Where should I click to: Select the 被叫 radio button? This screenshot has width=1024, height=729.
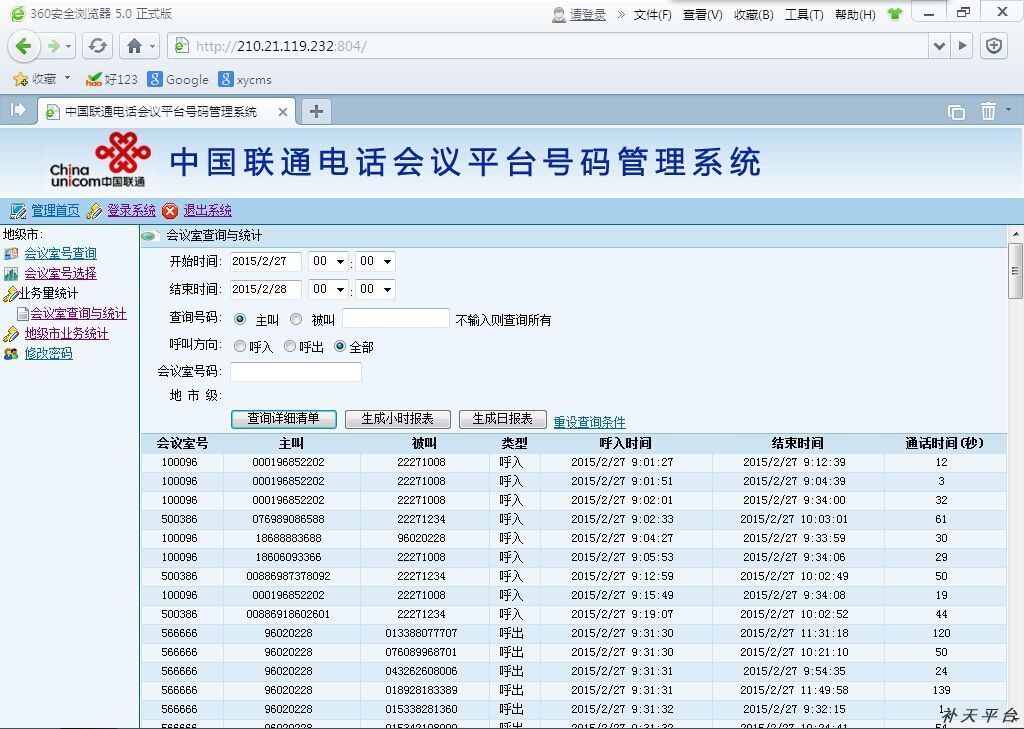pyautogui.click(x=296, y=319)
